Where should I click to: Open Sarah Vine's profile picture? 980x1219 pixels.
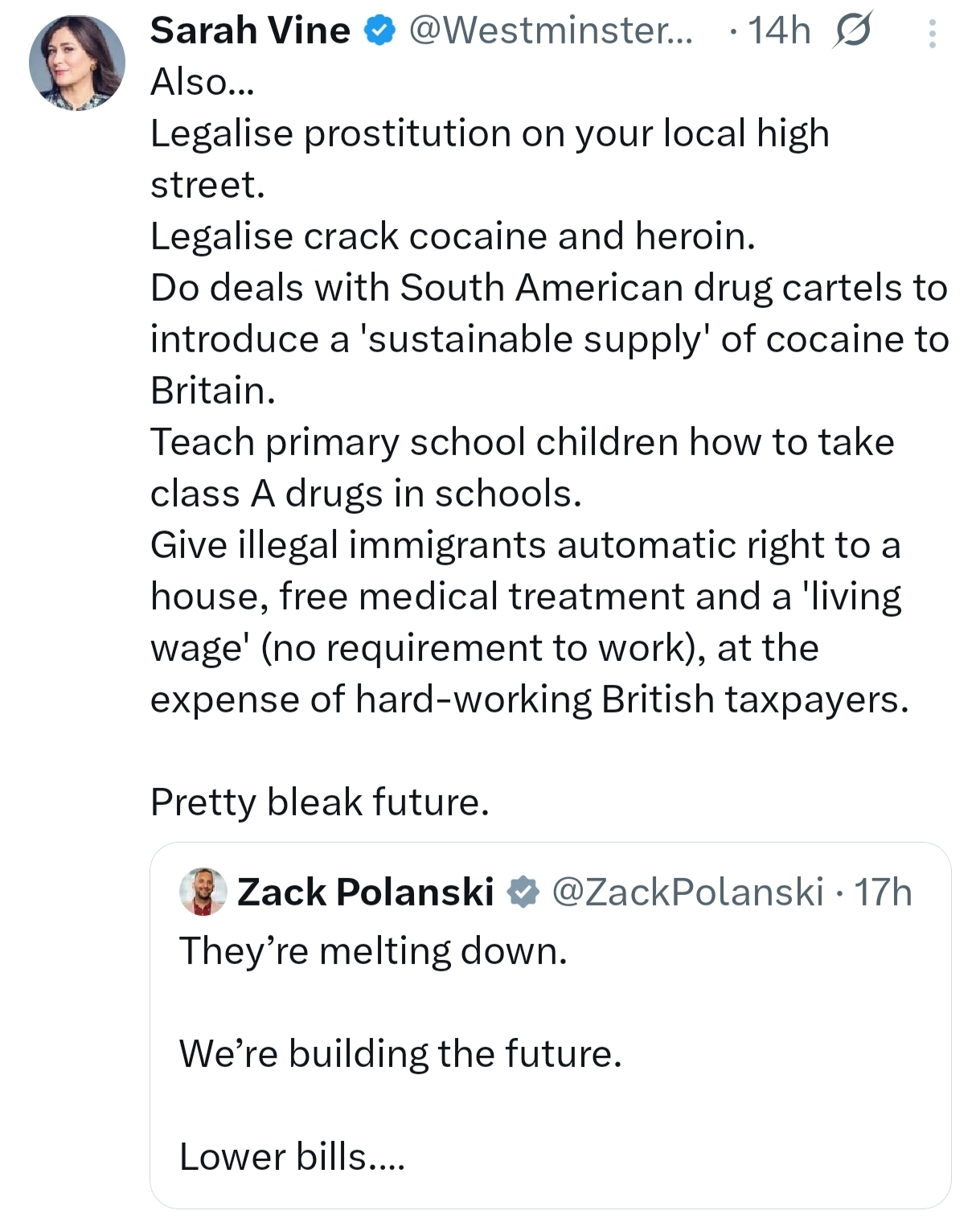pyautogui.click(x=76, y=64)
